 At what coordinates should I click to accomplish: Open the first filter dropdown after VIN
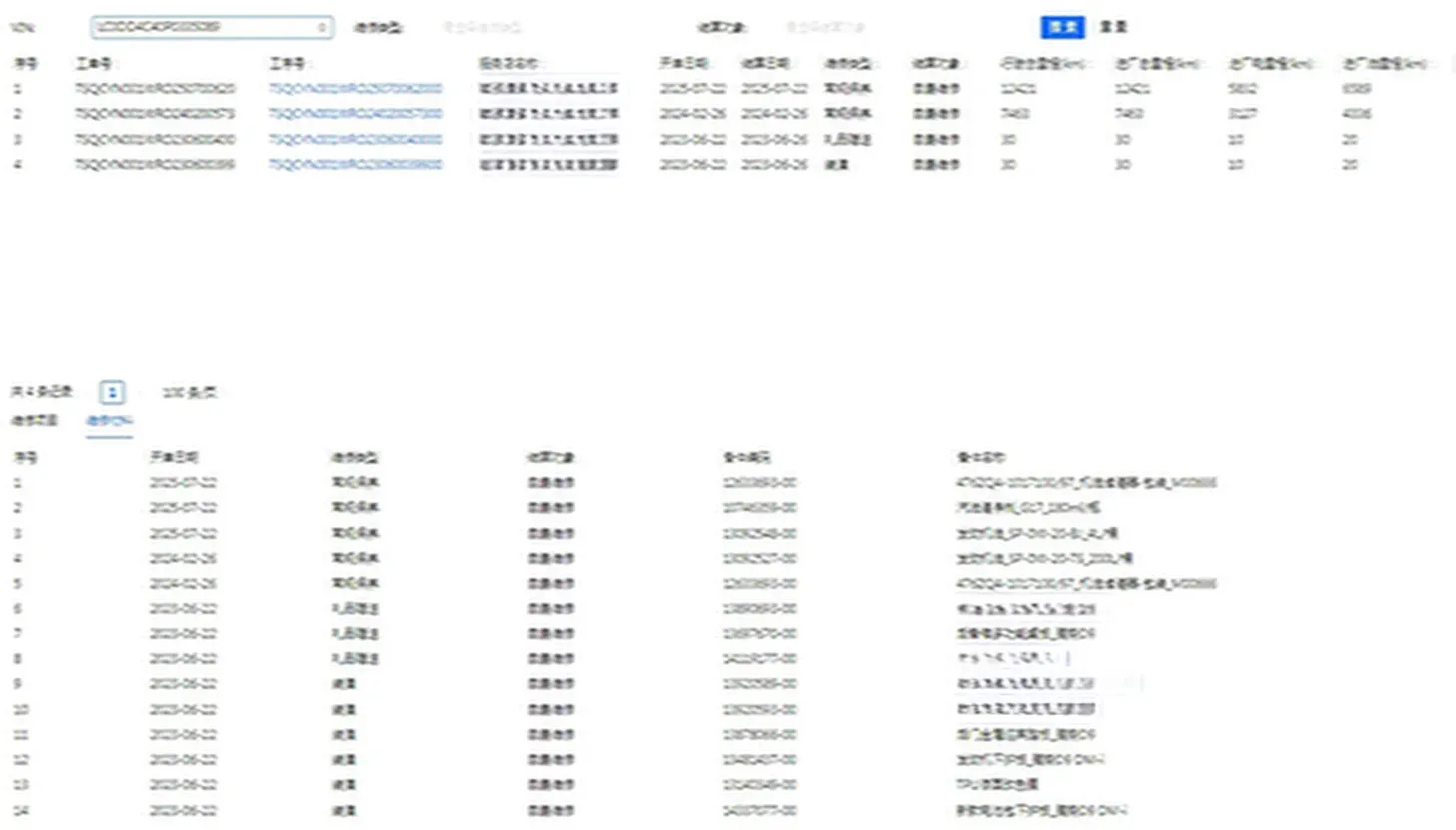[x=482, y=27]
